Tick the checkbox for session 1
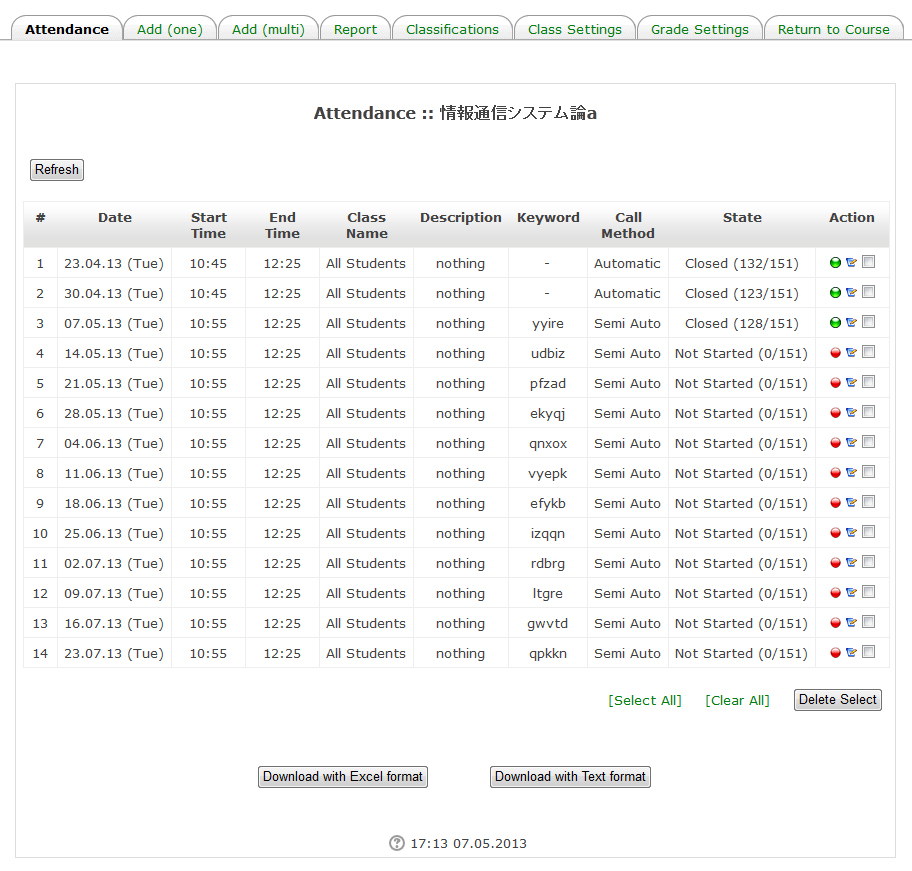912x871 pixels. click(x=868, y=262)
